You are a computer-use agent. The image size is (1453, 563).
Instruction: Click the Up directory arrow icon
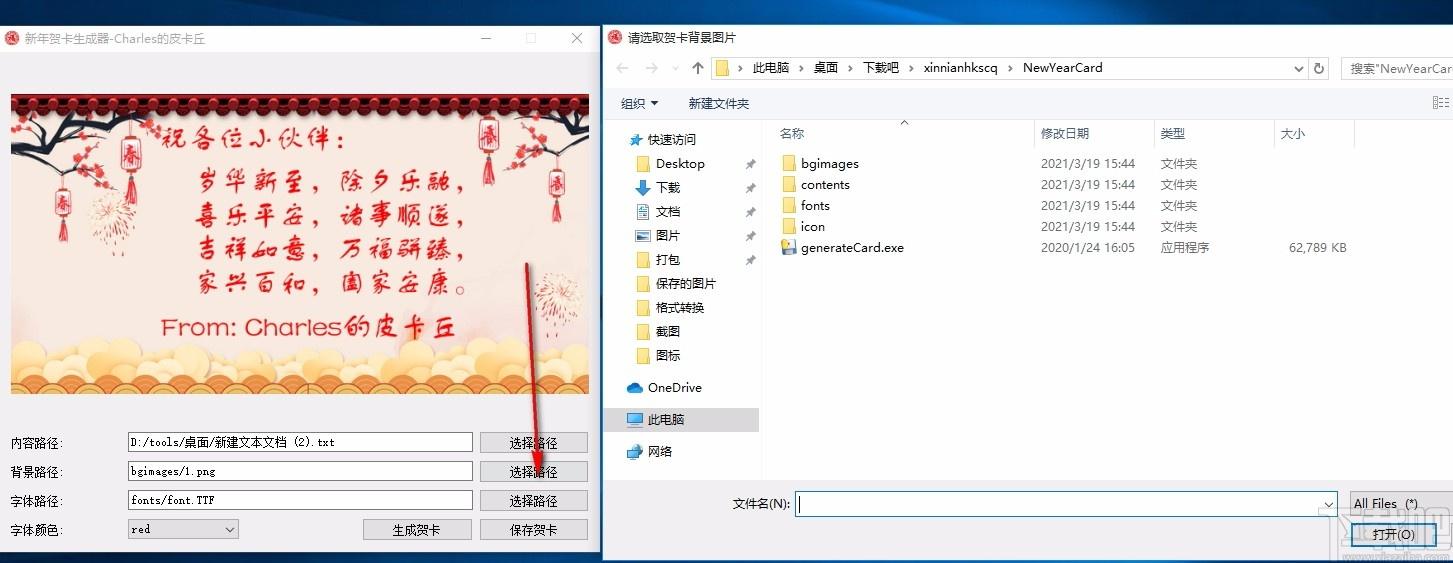tap(698, 68)
